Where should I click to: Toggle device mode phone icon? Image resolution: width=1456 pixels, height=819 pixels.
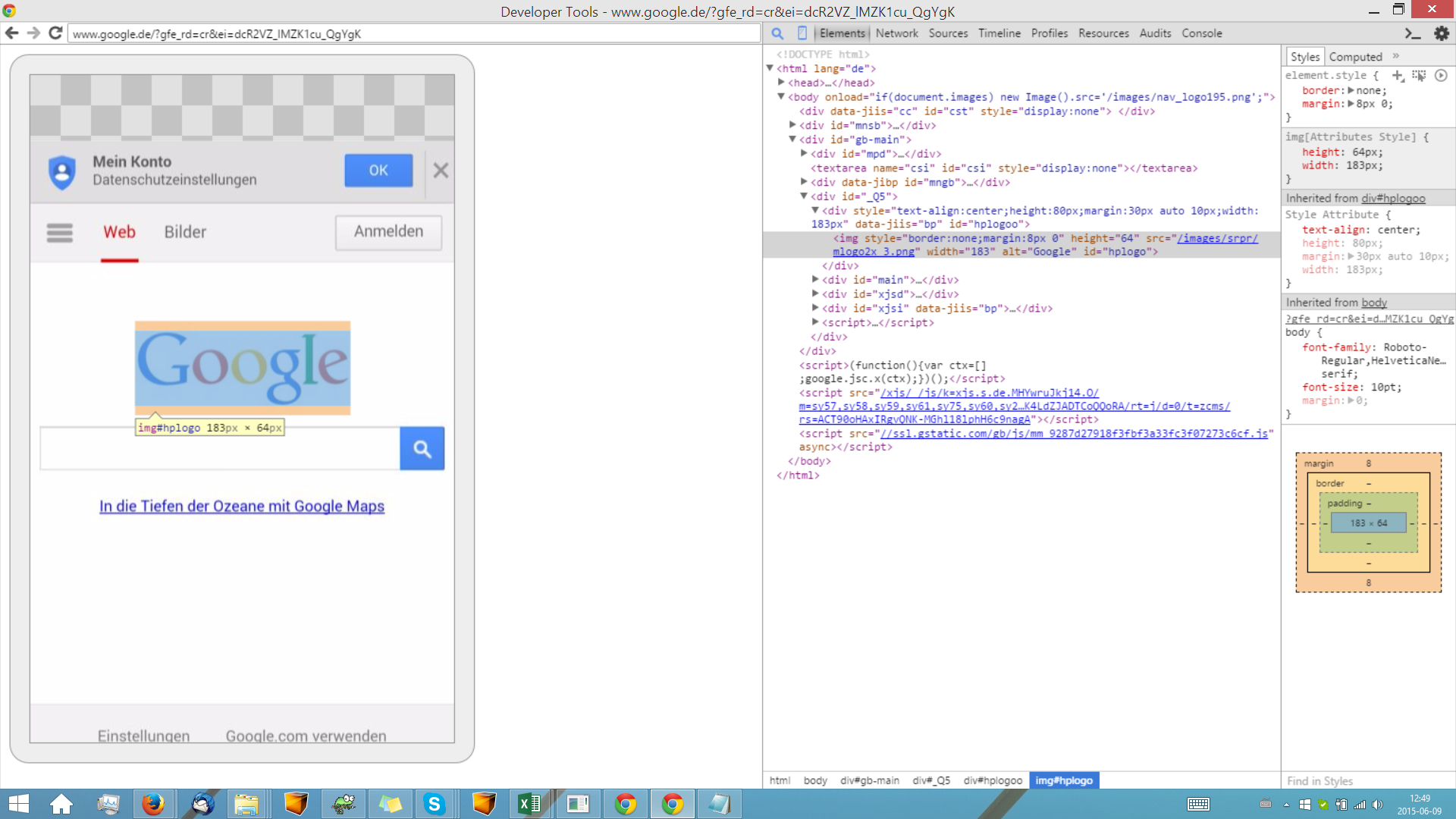coord(802,33)
